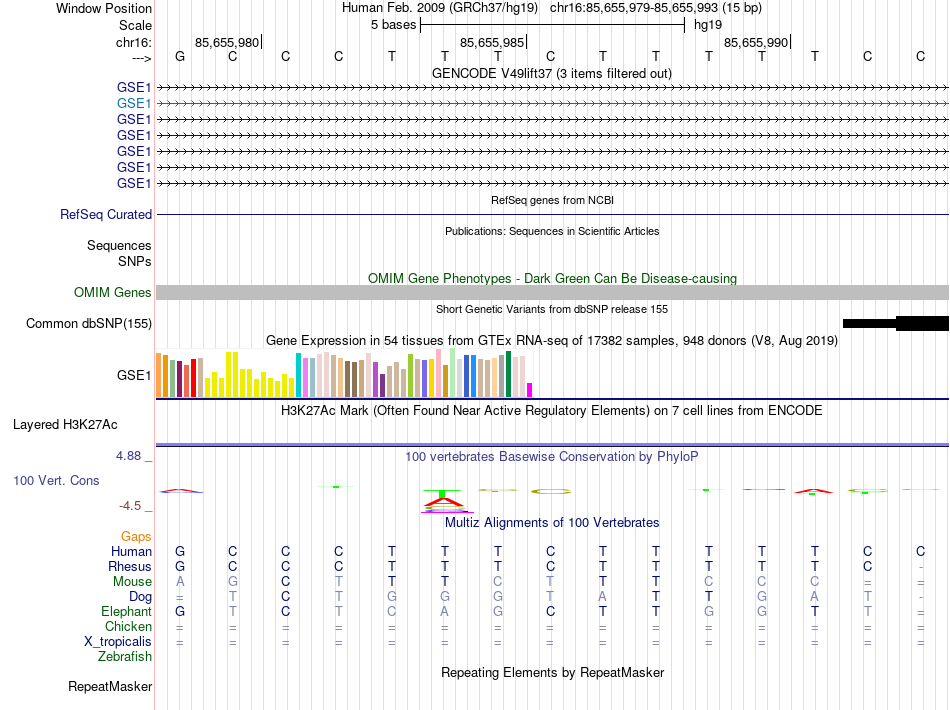950x710 pixels.
Task: Click the 'RefSeq genes from NCBI' title
Action: 553,200
